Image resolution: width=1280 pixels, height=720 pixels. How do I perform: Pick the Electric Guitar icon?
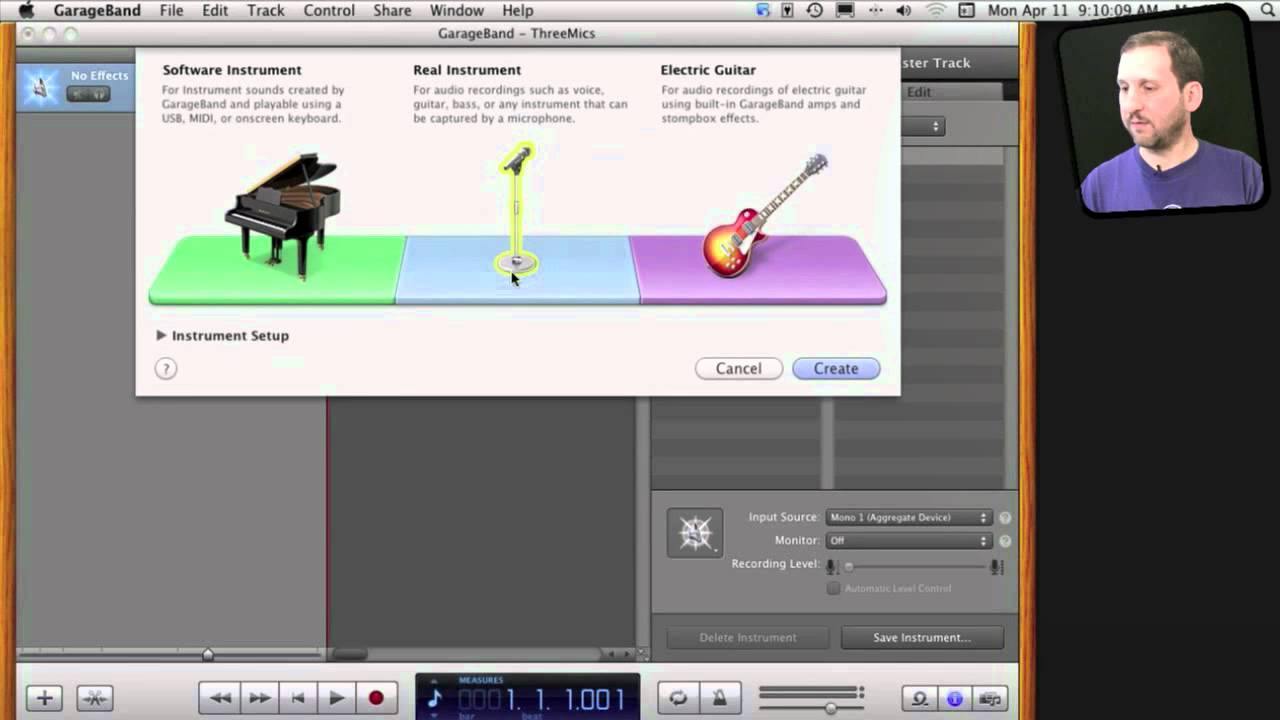pos(765,215)
